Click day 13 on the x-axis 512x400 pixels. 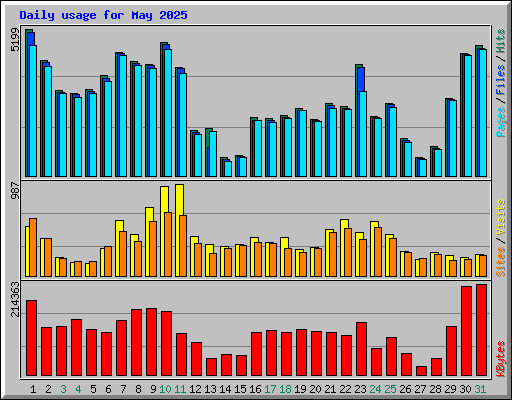210,389
